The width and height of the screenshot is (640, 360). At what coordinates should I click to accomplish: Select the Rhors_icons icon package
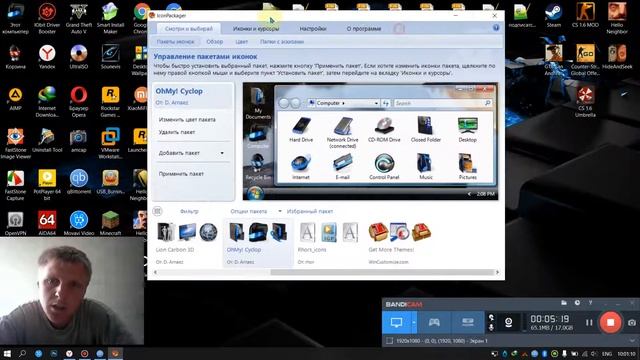(x=329, y=242)
